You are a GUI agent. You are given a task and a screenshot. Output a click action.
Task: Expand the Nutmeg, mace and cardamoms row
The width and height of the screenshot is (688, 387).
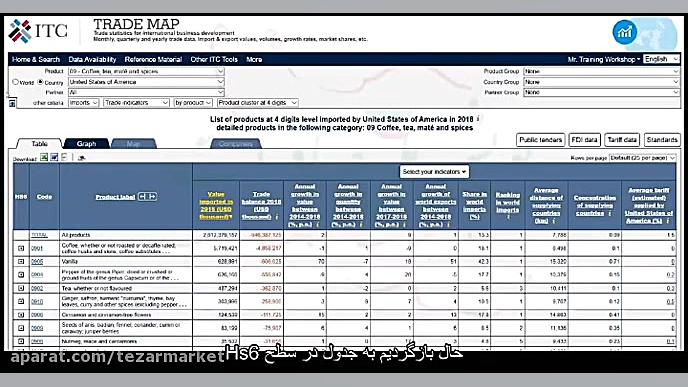pos(21,341)
